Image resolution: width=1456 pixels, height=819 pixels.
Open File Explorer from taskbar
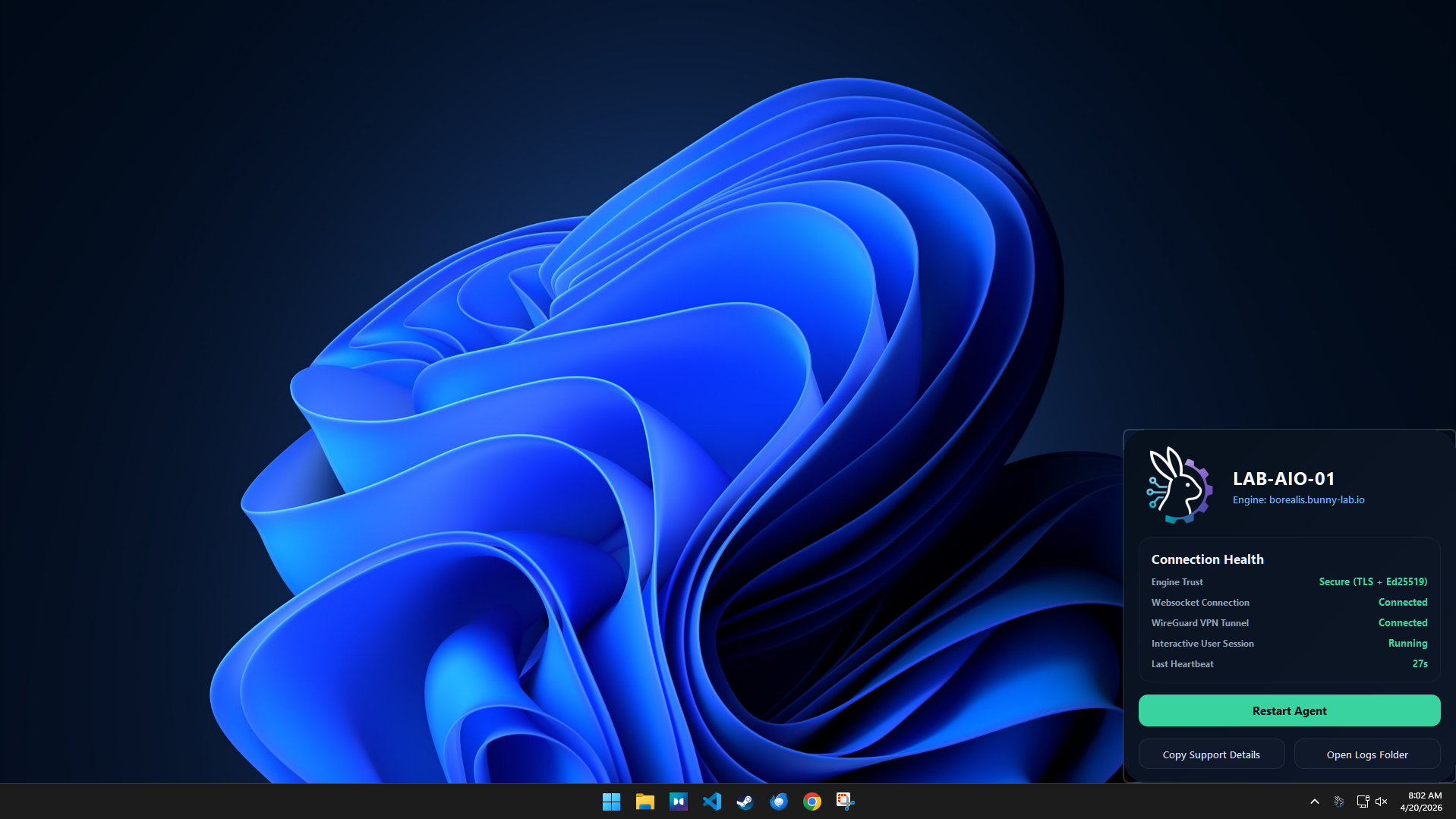[x=644, y=802]
